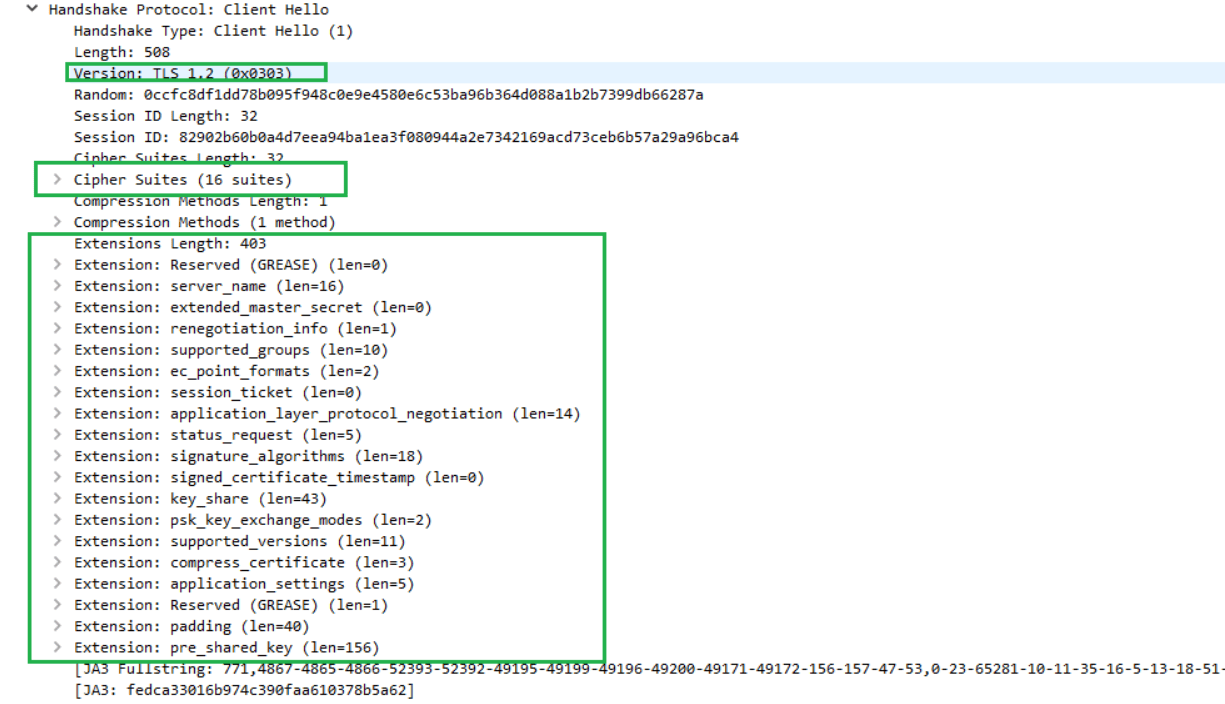
Task: Select the JA3 Fullstring row
Action: (650, 669)
